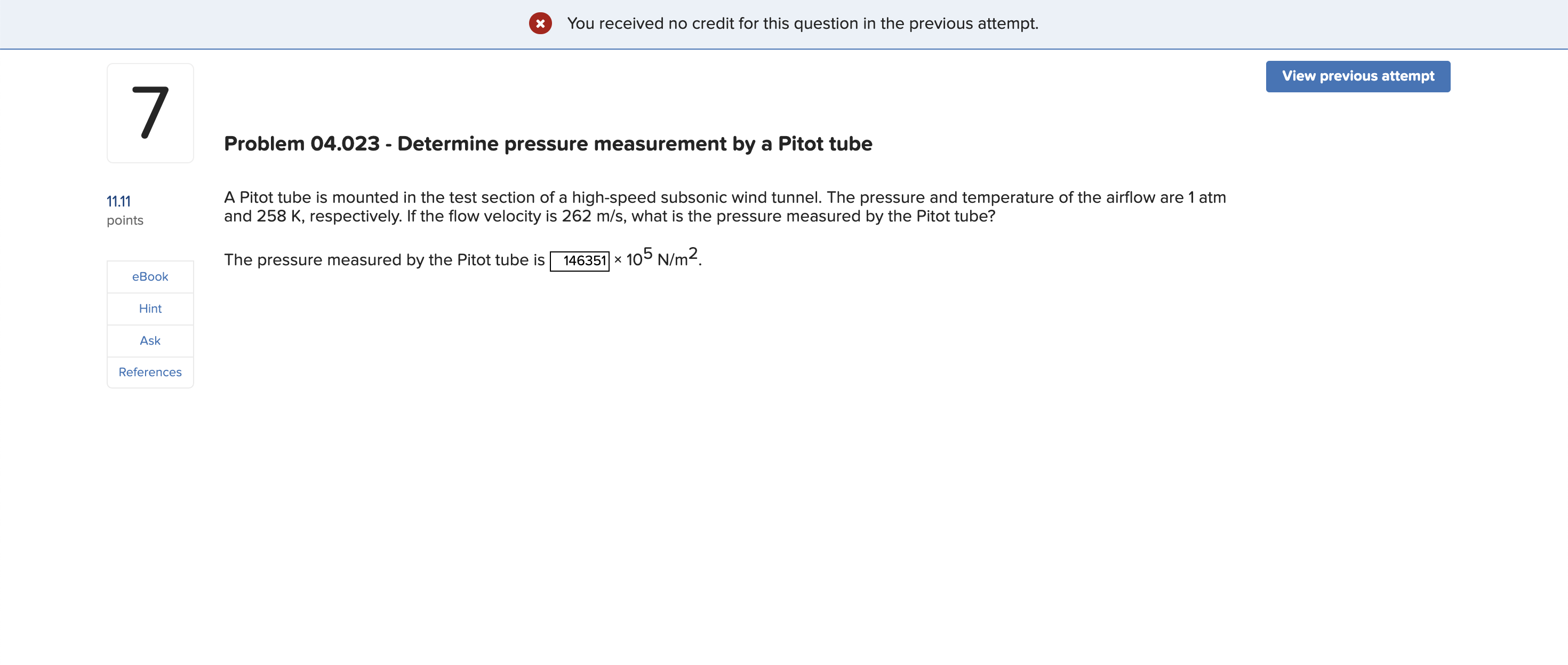Click the Hint entry in the resources list
The image size is (1568, 665).
(x=150, y=308)
